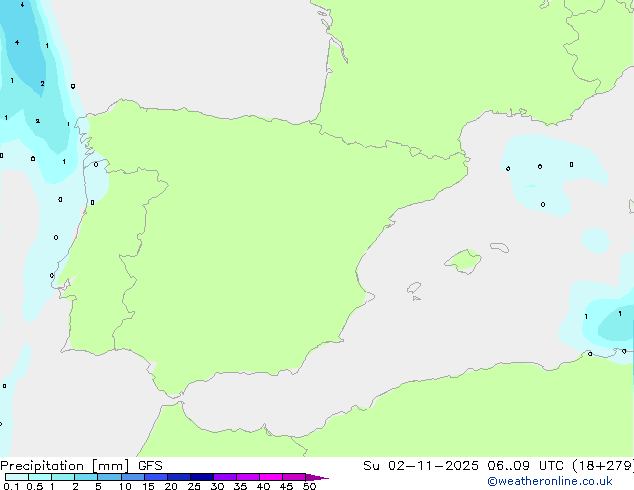Click the 'Su 02-11-2025' date text

pos(421,466)
